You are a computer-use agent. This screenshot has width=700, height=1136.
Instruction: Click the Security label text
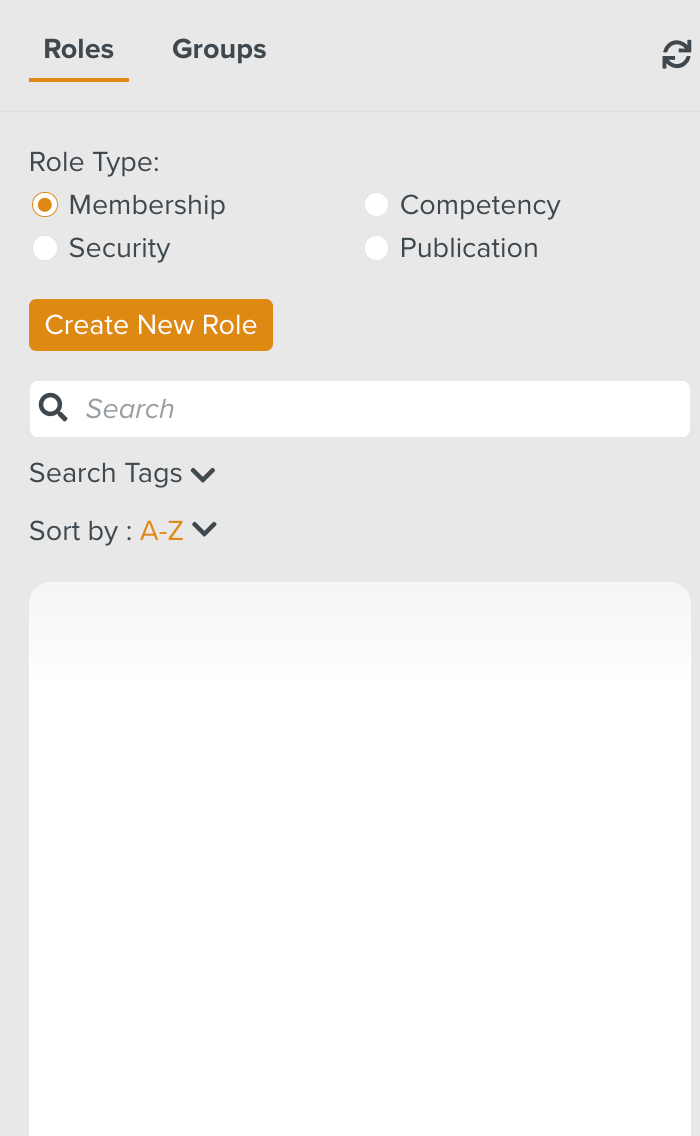pyautogui.click(x=119, y=248)
